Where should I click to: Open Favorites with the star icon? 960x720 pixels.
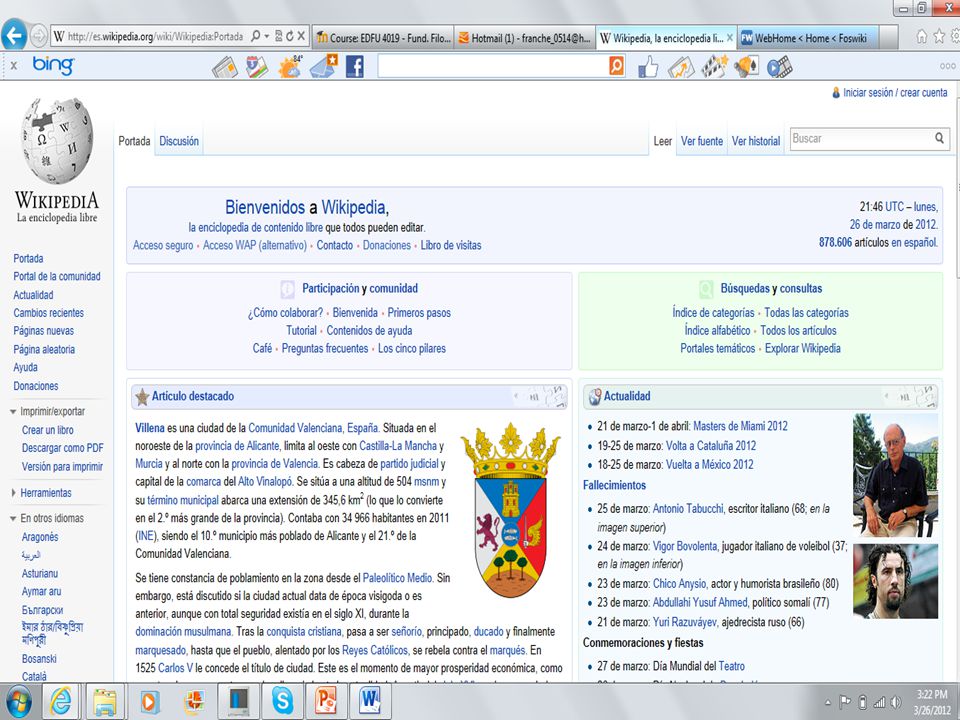tap(939, 37)
